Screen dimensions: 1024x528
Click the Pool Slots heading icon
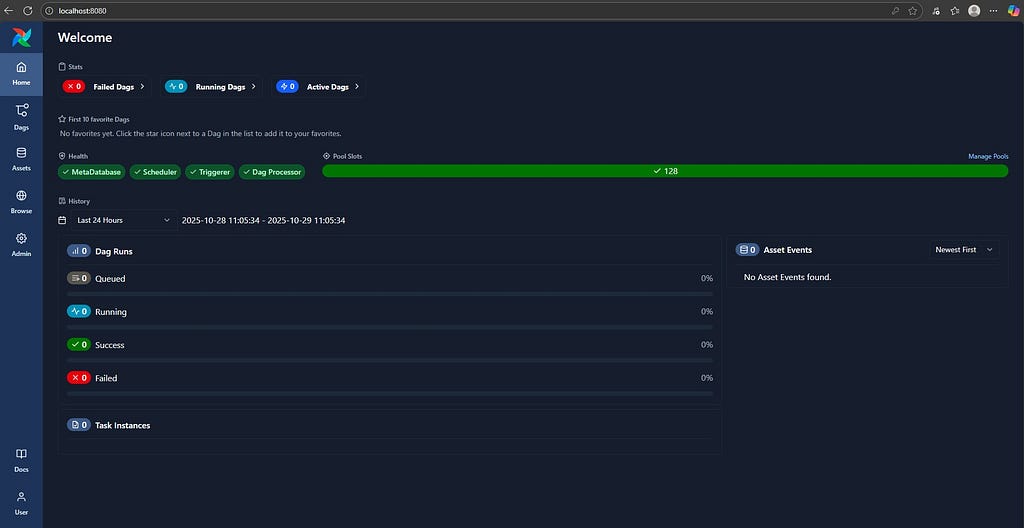[327, 156]
